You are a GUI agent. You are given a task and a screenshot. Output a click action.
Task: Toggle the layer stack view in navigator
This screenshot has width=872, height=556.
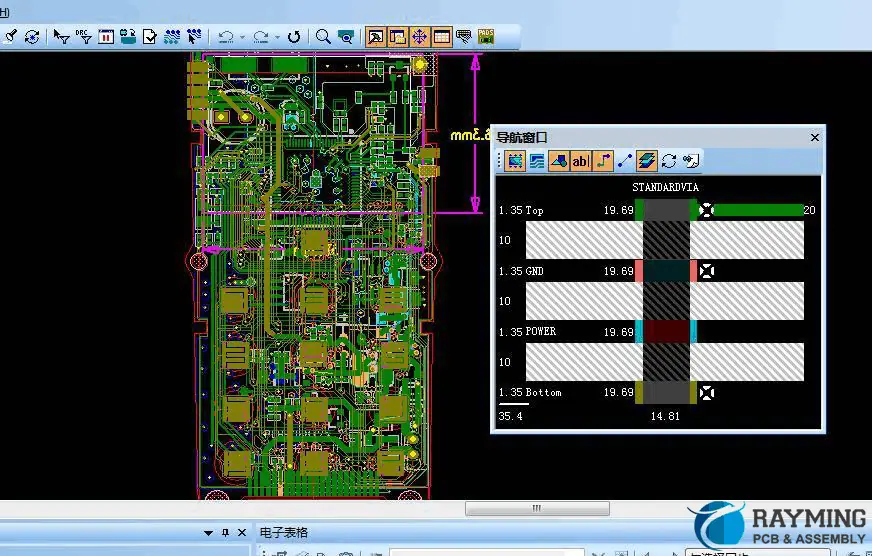tap(647, 161)
